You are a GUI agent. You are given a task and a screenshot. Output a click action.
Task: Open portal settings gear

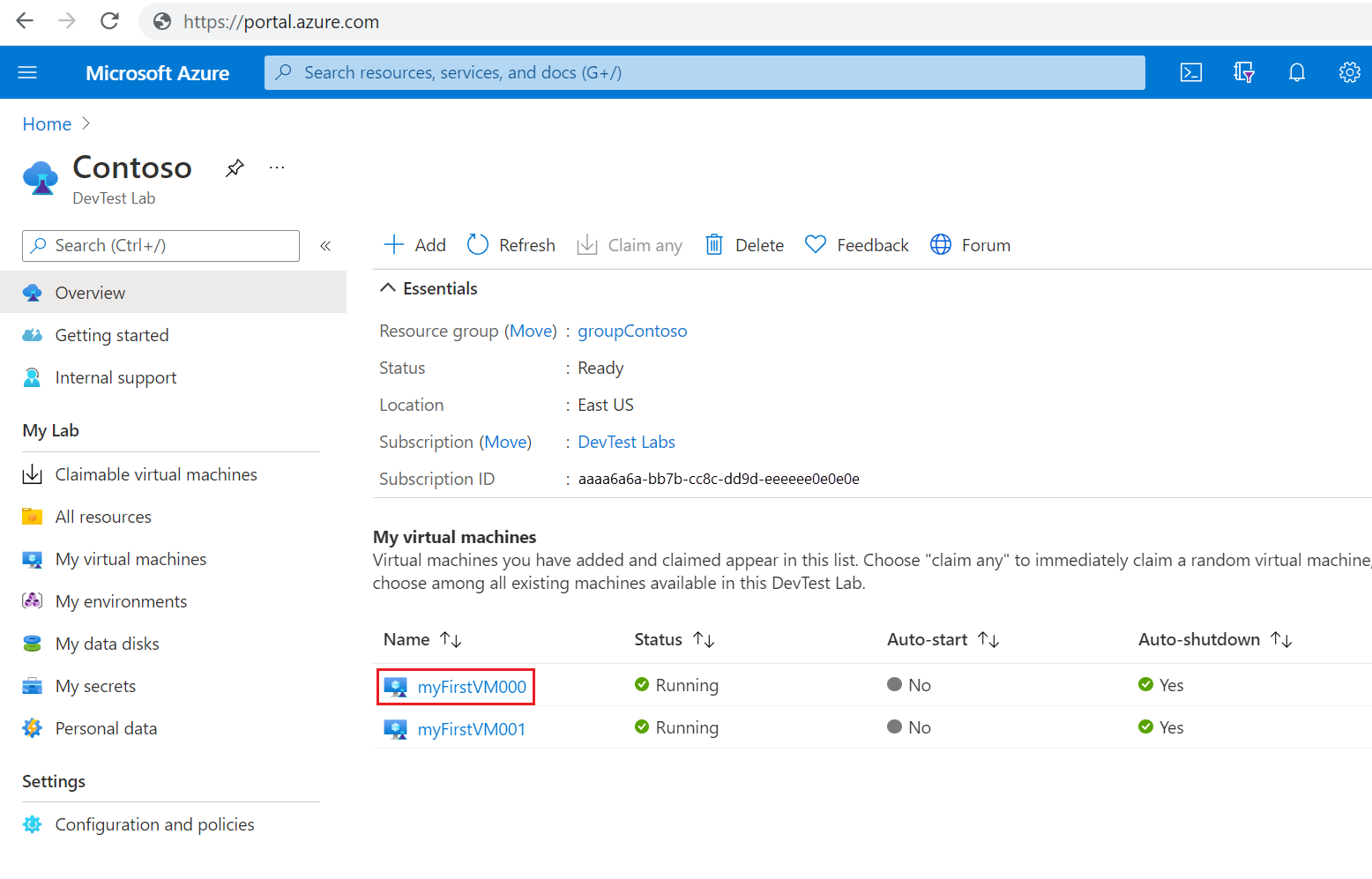pyautogui.click(x=1349, y=72)
